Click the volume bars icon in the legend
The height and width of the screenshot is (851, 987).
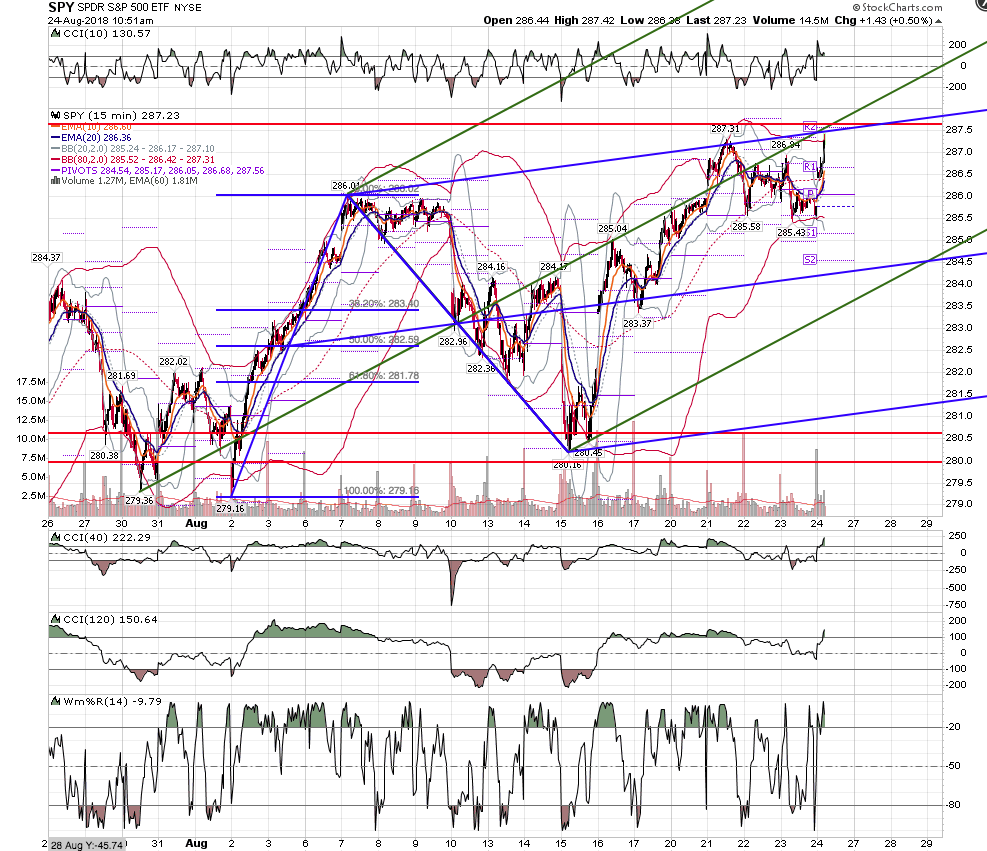[x=55, y=181]
